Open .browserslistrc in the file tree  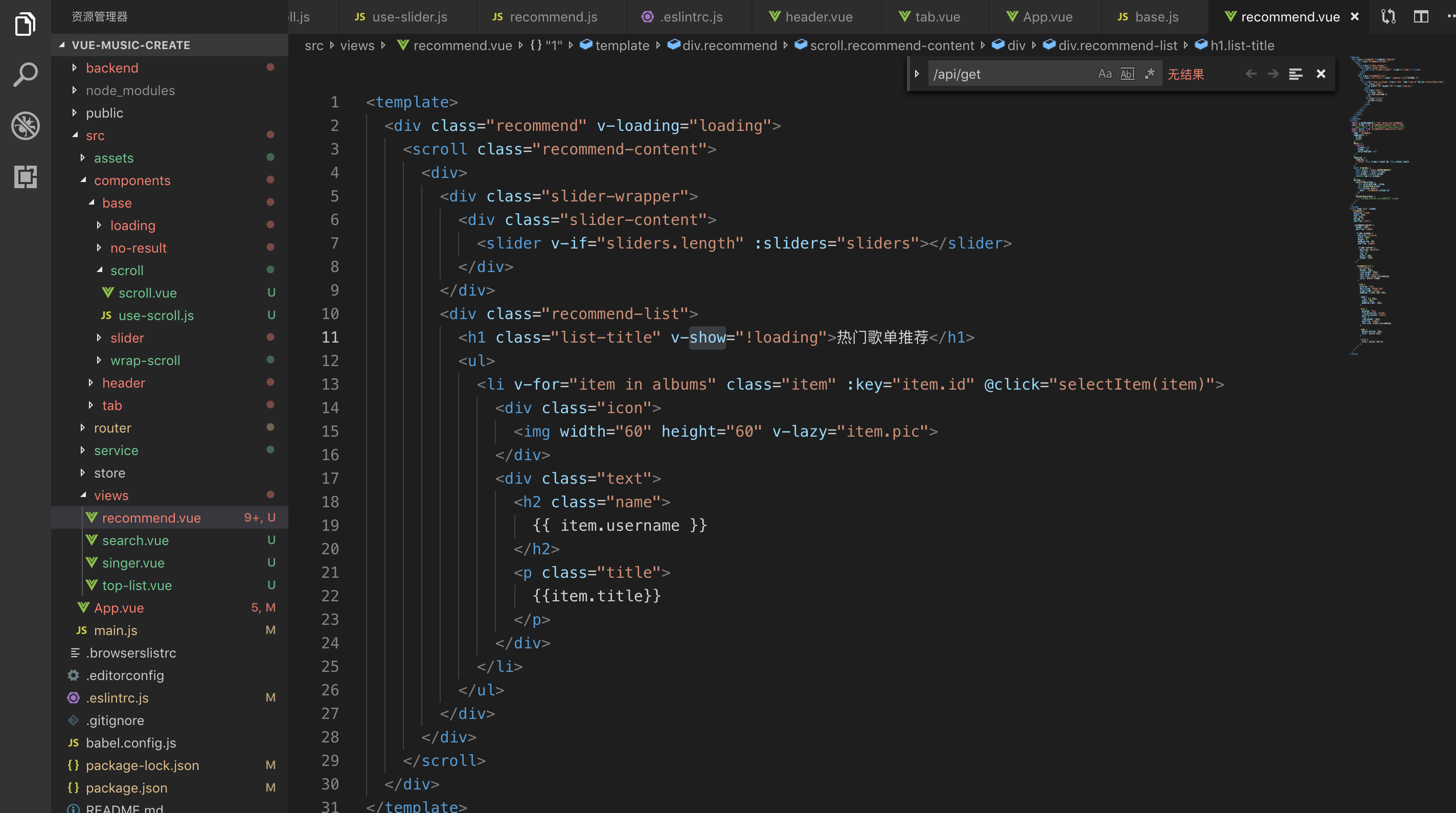[x=170, y=653]
